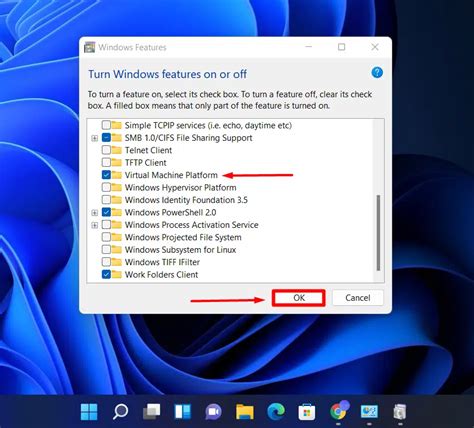Screen dimensions: 474x428
Task: Expand SMB 1.0/CIFS File Sharing Support
Action: pyautogui.click(x=95, y=138)
